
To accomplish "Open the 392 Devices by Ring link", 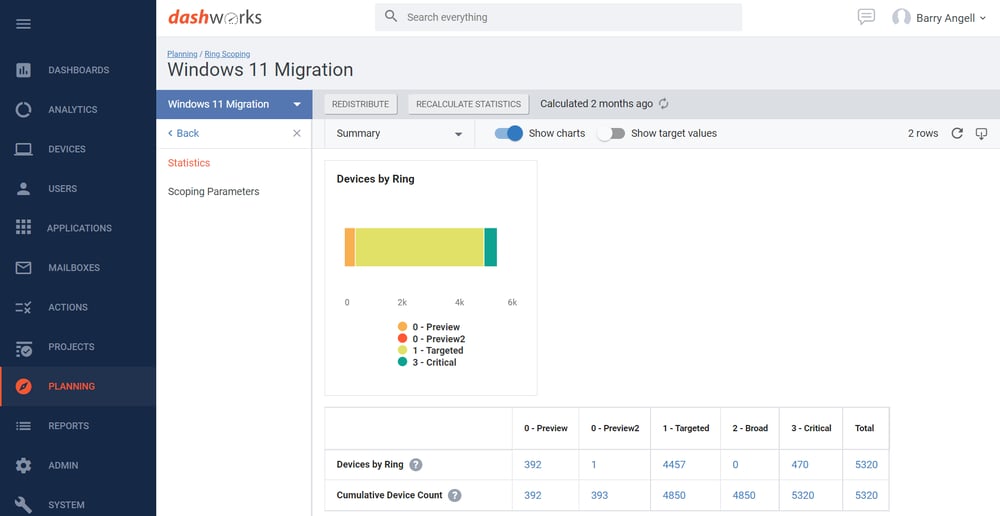I will 533,465.
